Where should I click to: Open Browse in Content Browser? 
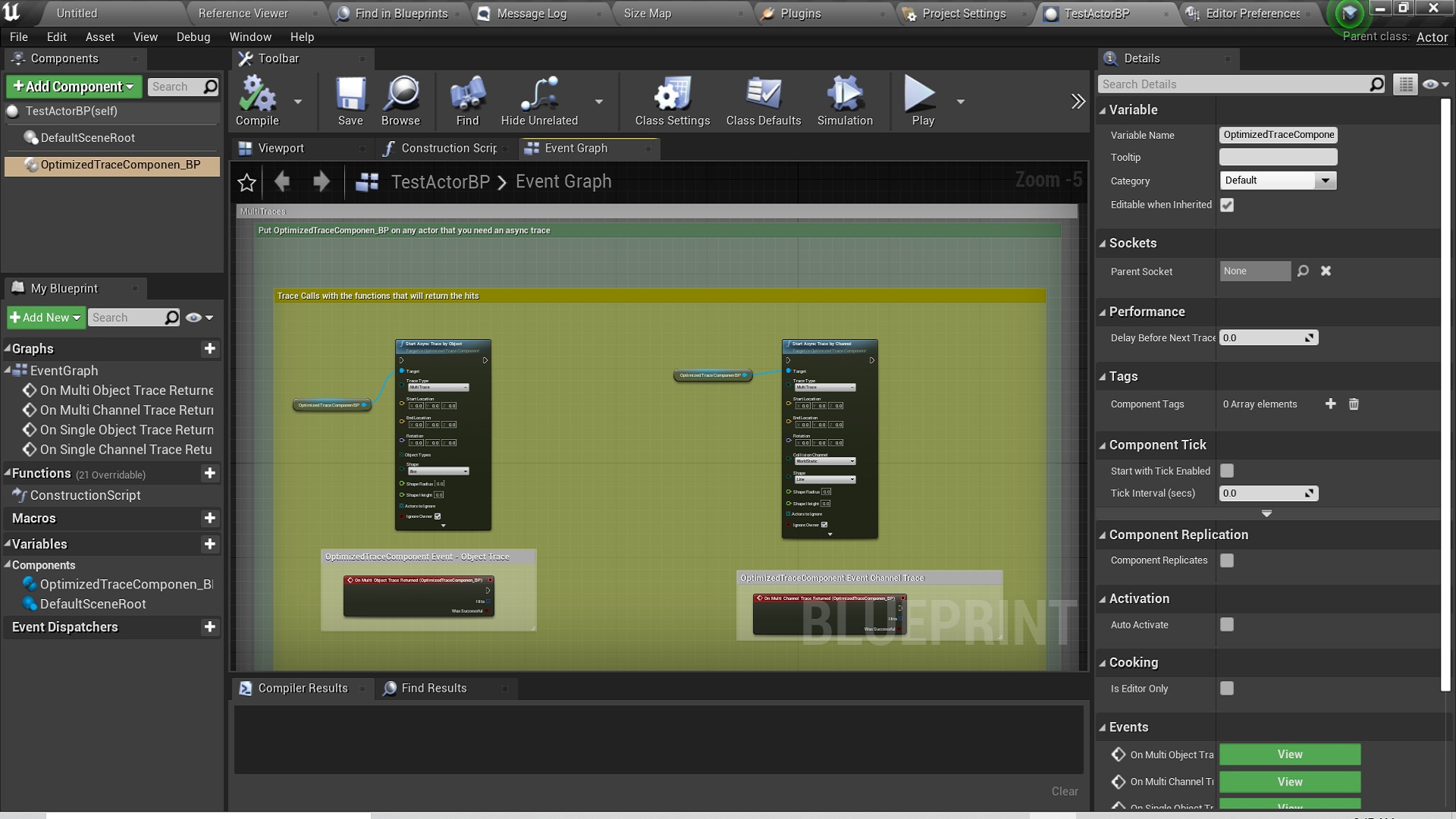click(400, 96)
